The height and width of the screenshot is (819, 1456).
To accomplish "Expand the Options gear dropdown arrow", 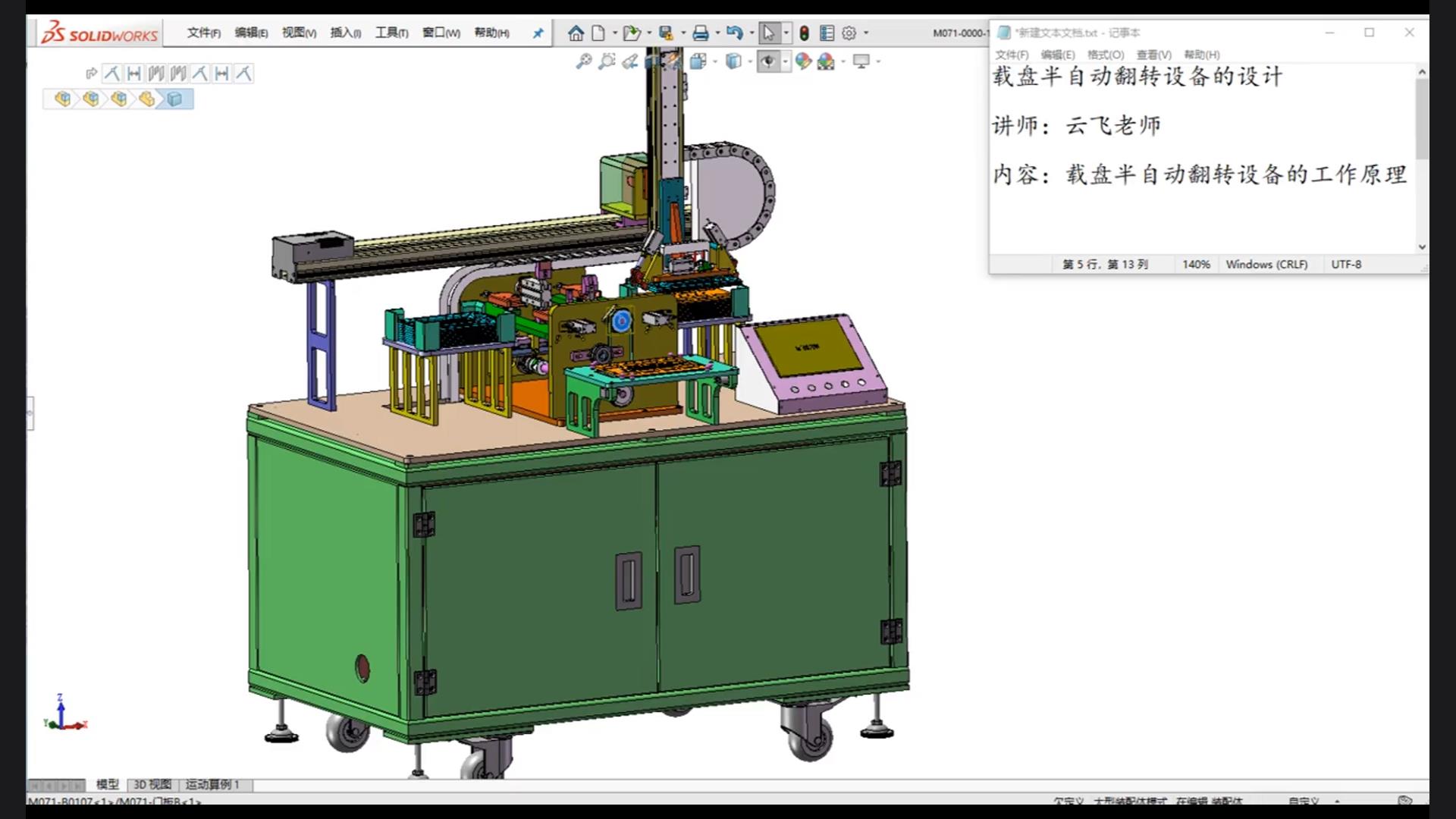I will (866, 33).
